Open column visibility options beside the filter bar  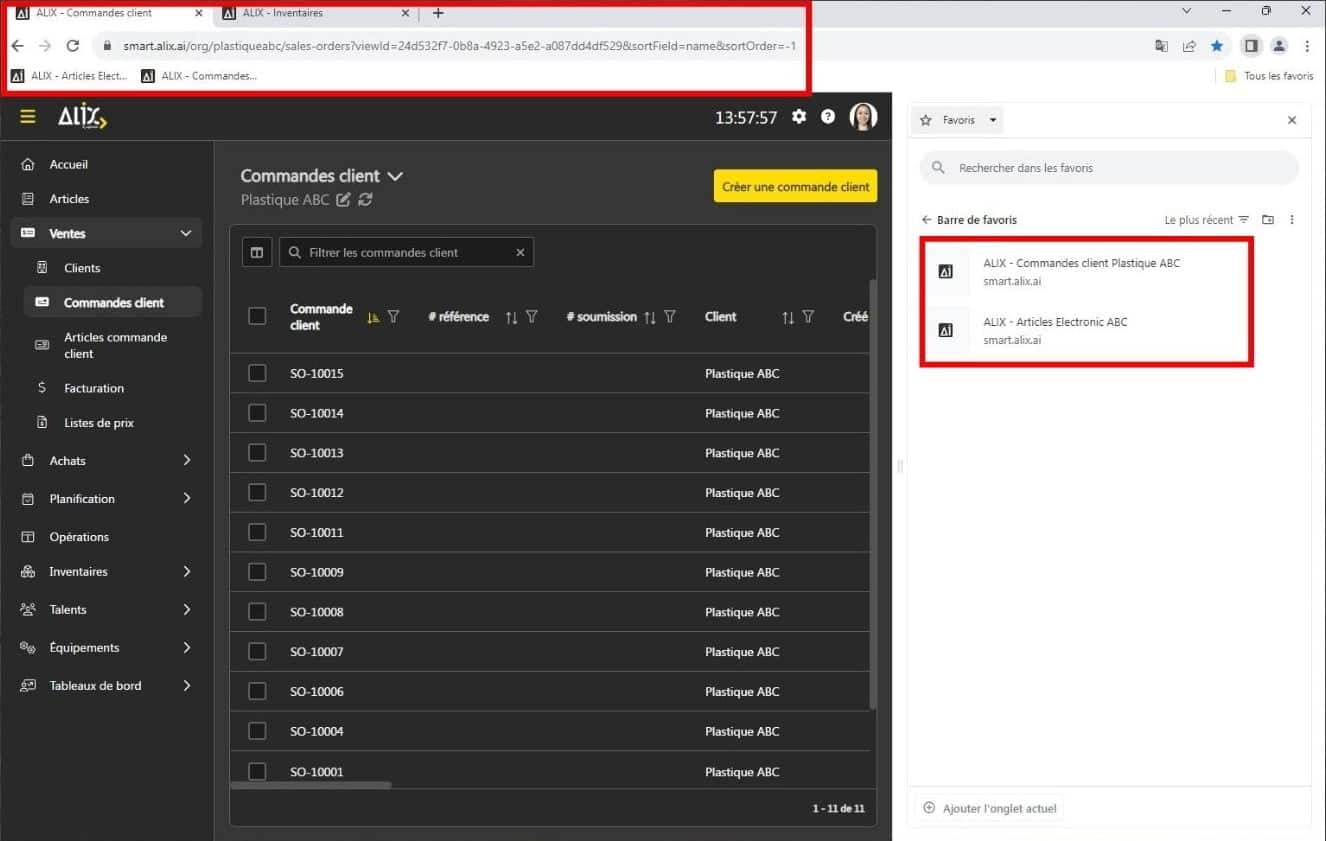pyautogui.click(x=257, y=252)
